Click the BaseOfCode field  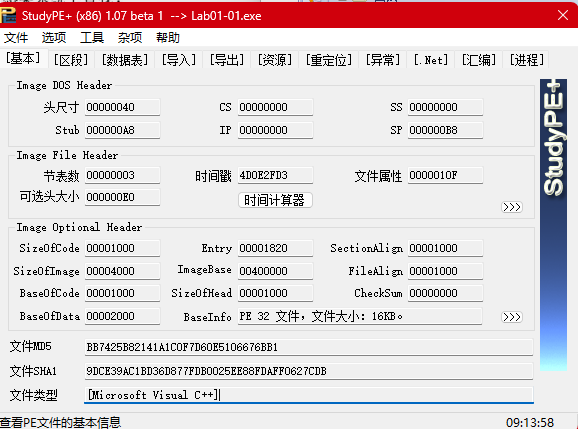122,293
